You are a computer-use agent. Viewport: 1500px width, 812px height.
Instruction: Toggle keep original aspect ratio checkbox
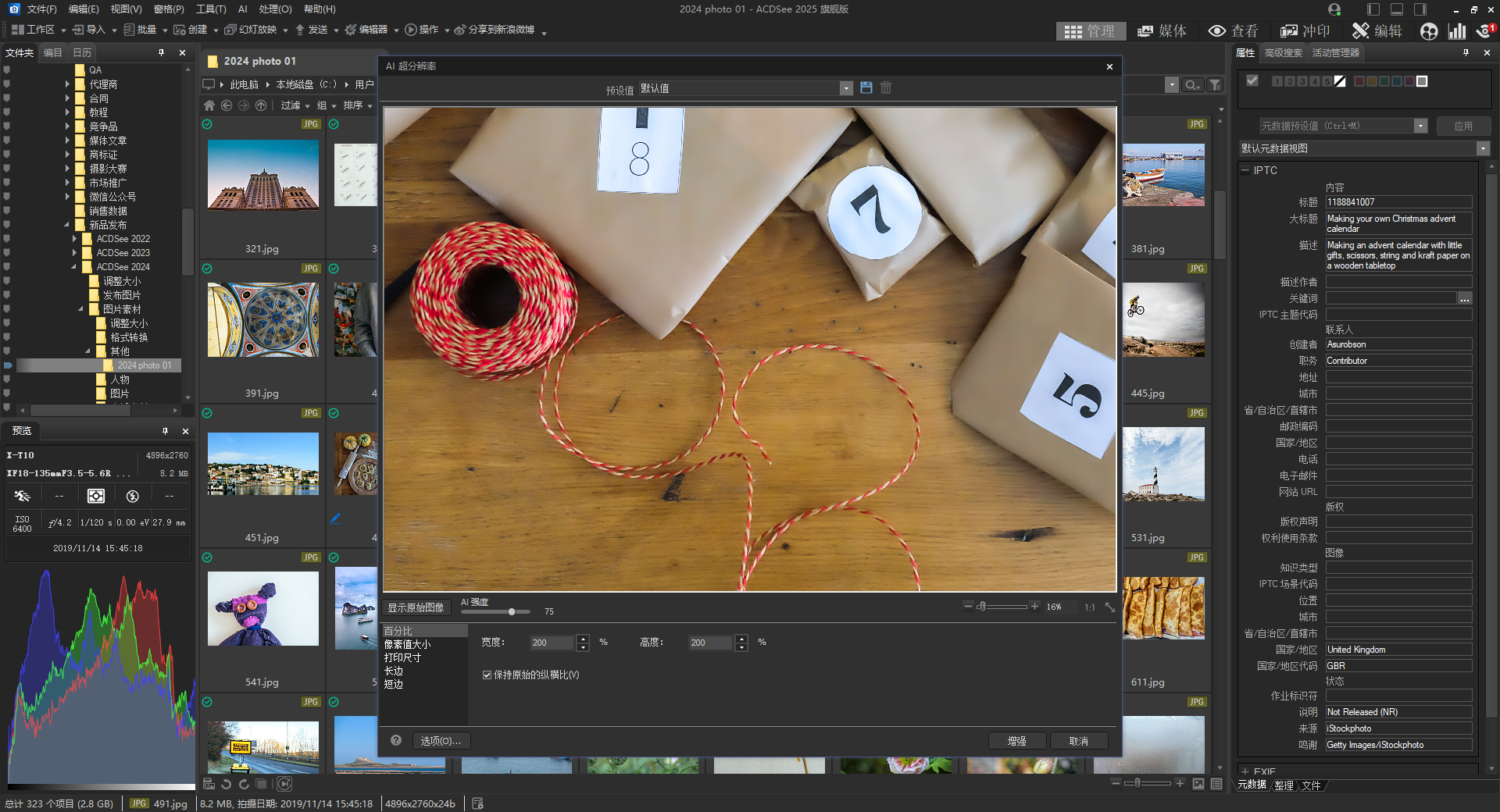(487, 675)
